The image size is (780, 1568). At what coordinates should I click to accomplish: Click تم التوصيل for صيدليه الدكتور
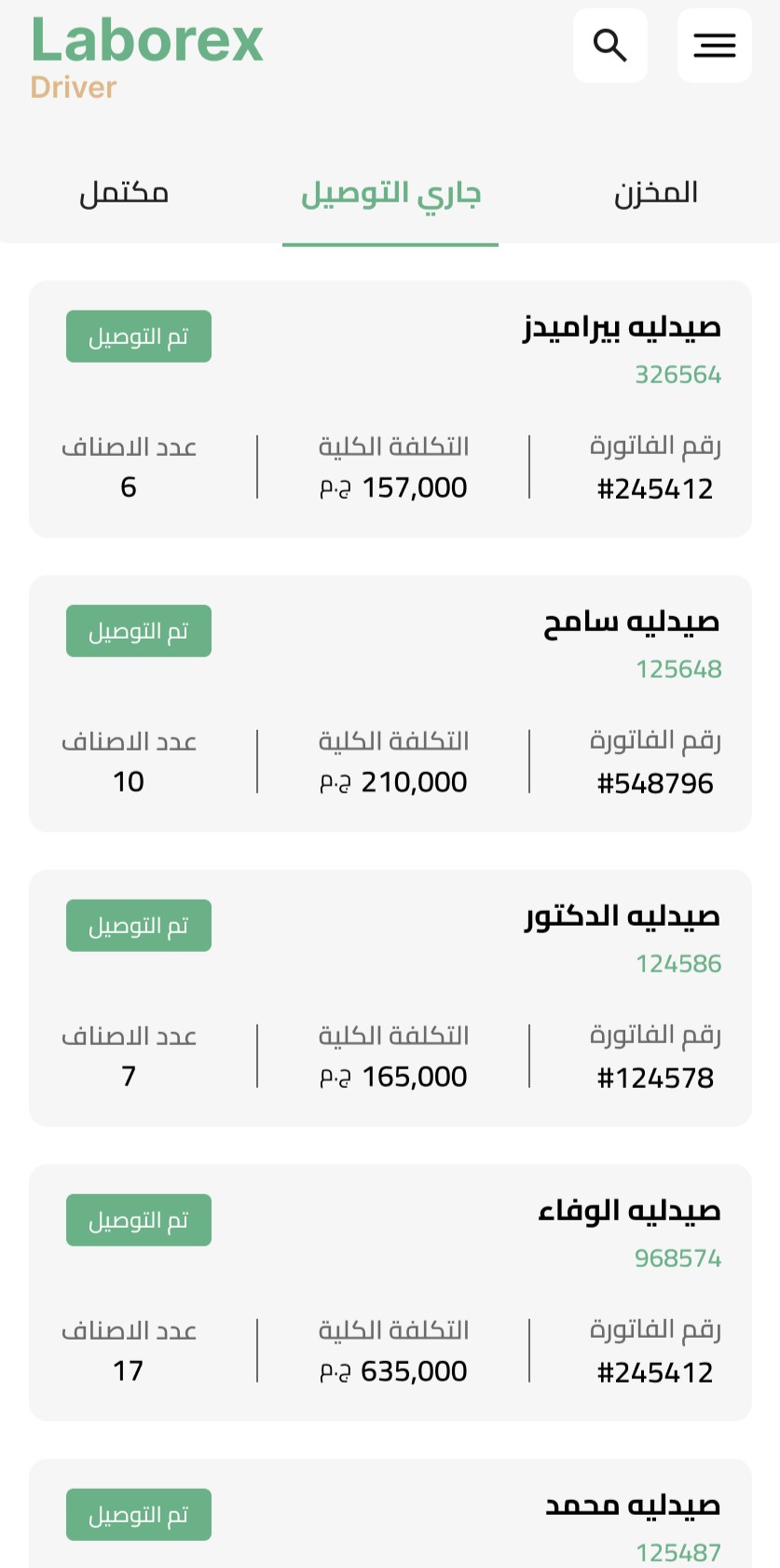(139, 926)
